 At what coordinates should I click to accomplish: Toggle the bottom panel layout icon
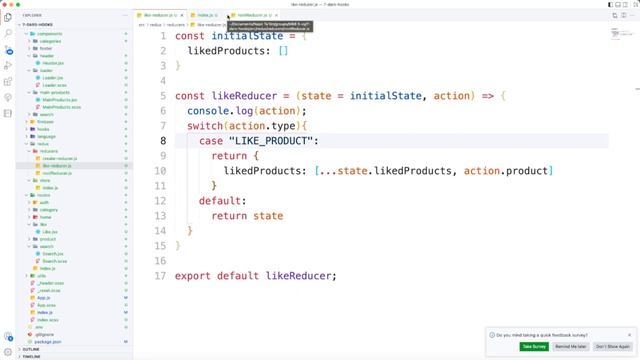[618, 4]
